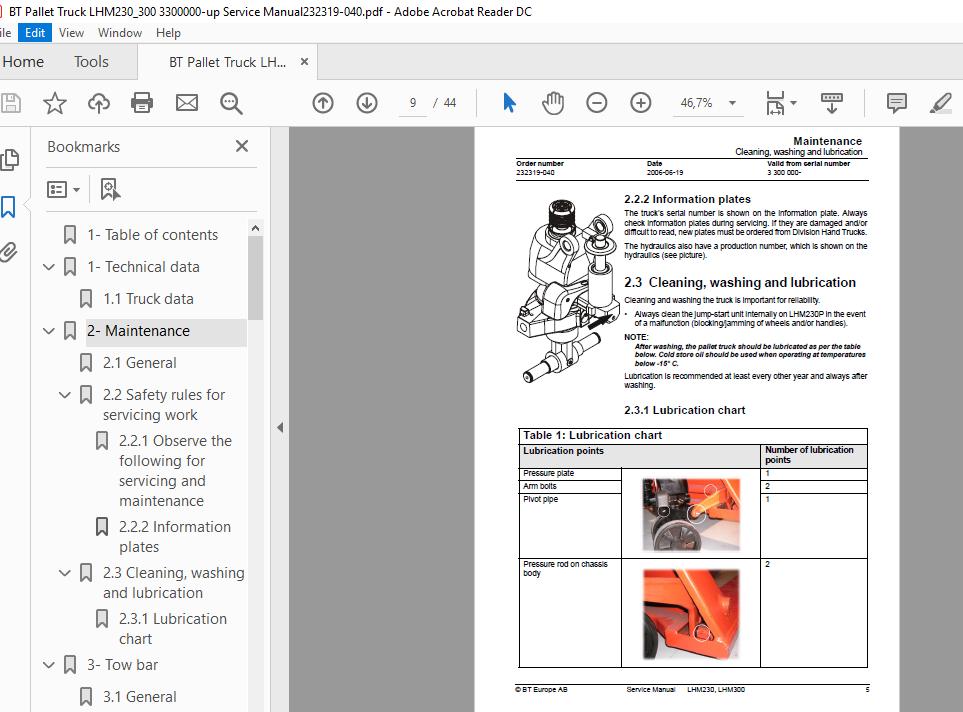Click the chassis pressure rod photo

[x=691, y=614]
